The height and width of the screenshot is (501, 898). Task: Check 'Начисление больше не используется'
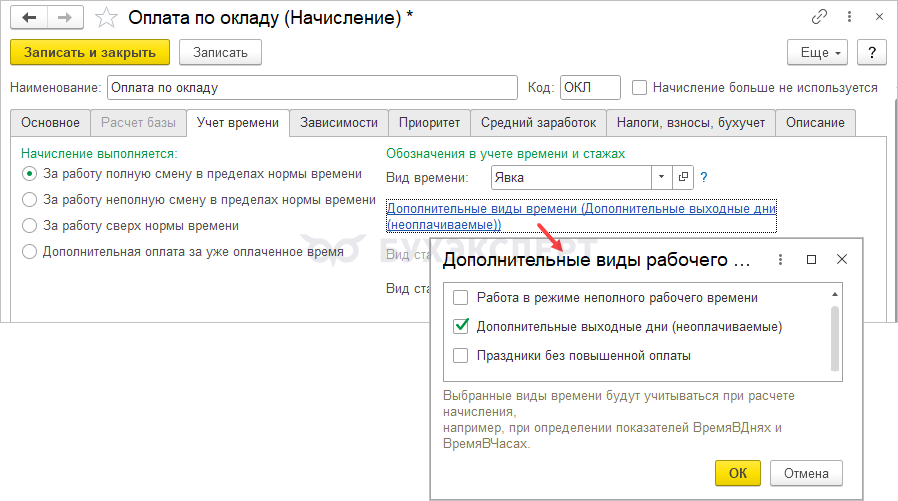click(640, 88)
